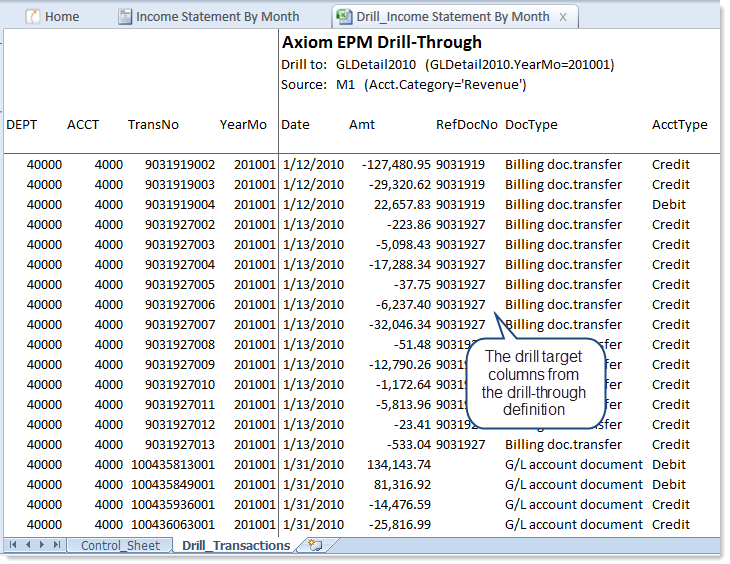Select the amount -1,172.64
Image resolution: width=730 pixels, height=564 pixels.
(403, 385)
